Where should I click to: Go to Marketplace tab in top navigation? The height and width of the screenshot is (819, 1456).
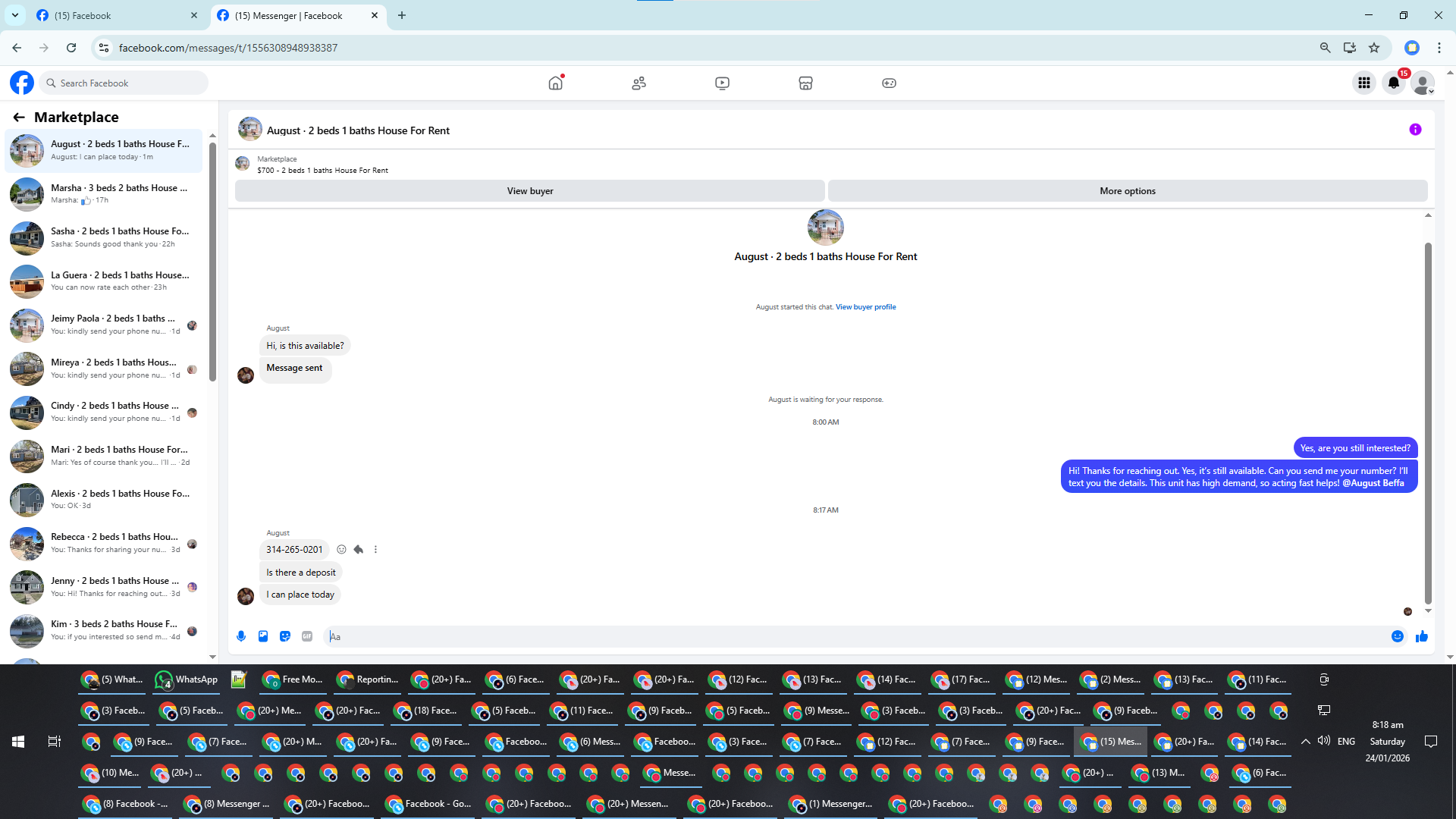[x=805, y=83]
